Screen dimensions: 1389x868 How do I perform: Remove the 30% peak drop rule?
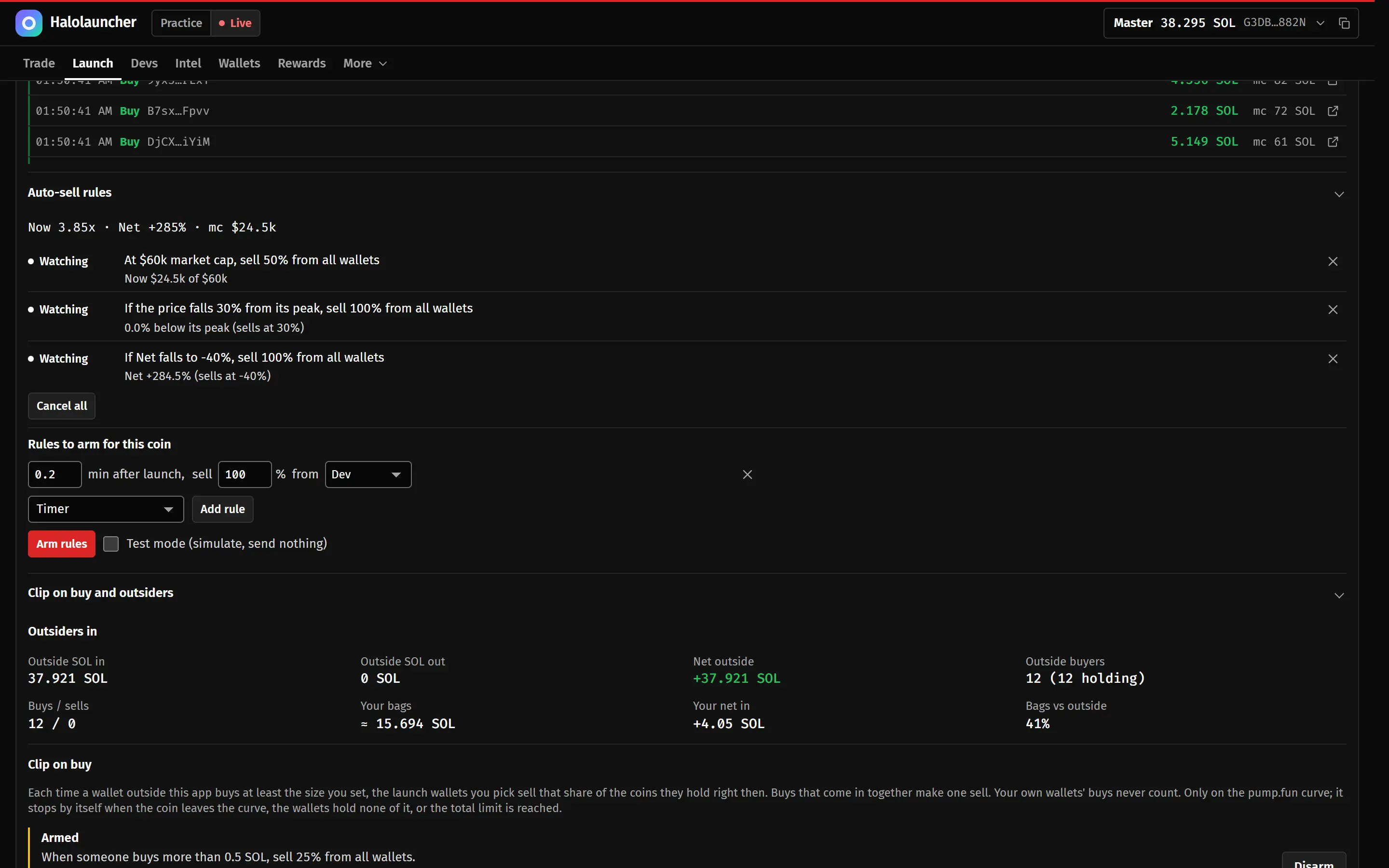pos(1333,310)
